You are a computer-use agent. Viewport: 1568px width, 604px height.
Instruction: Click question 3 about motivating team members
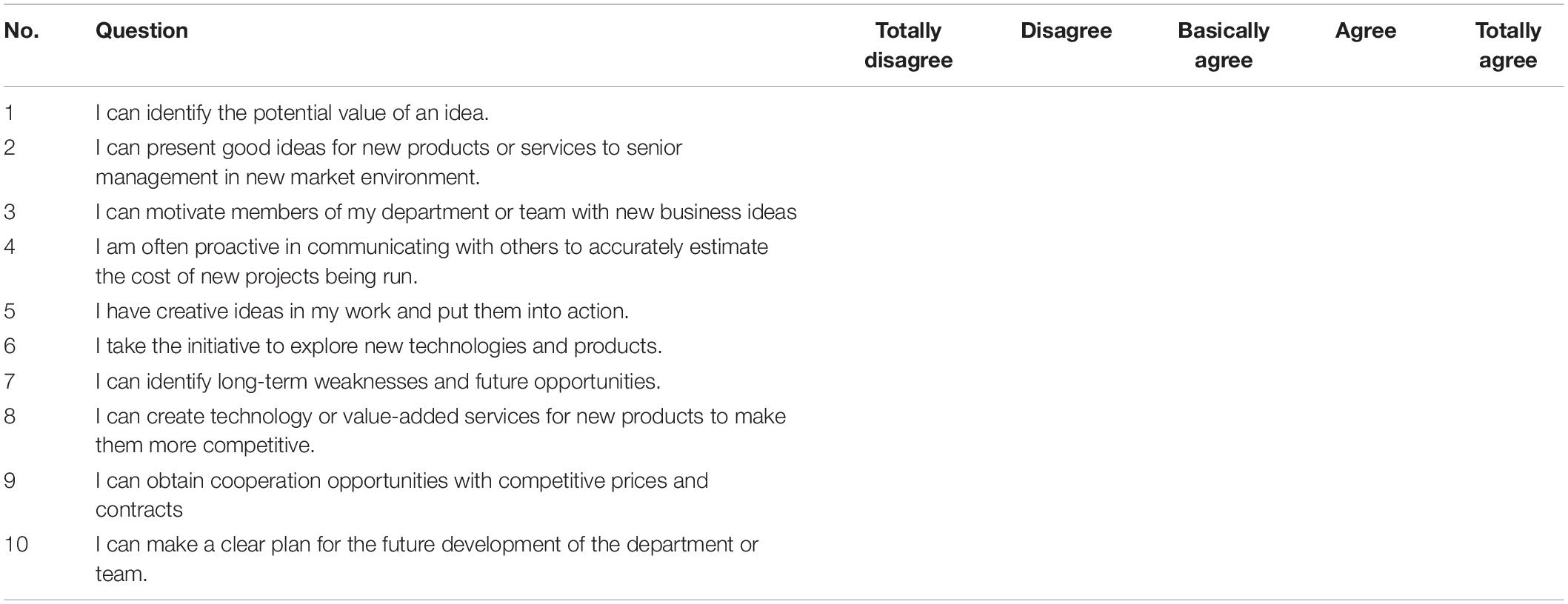(446, 212)
